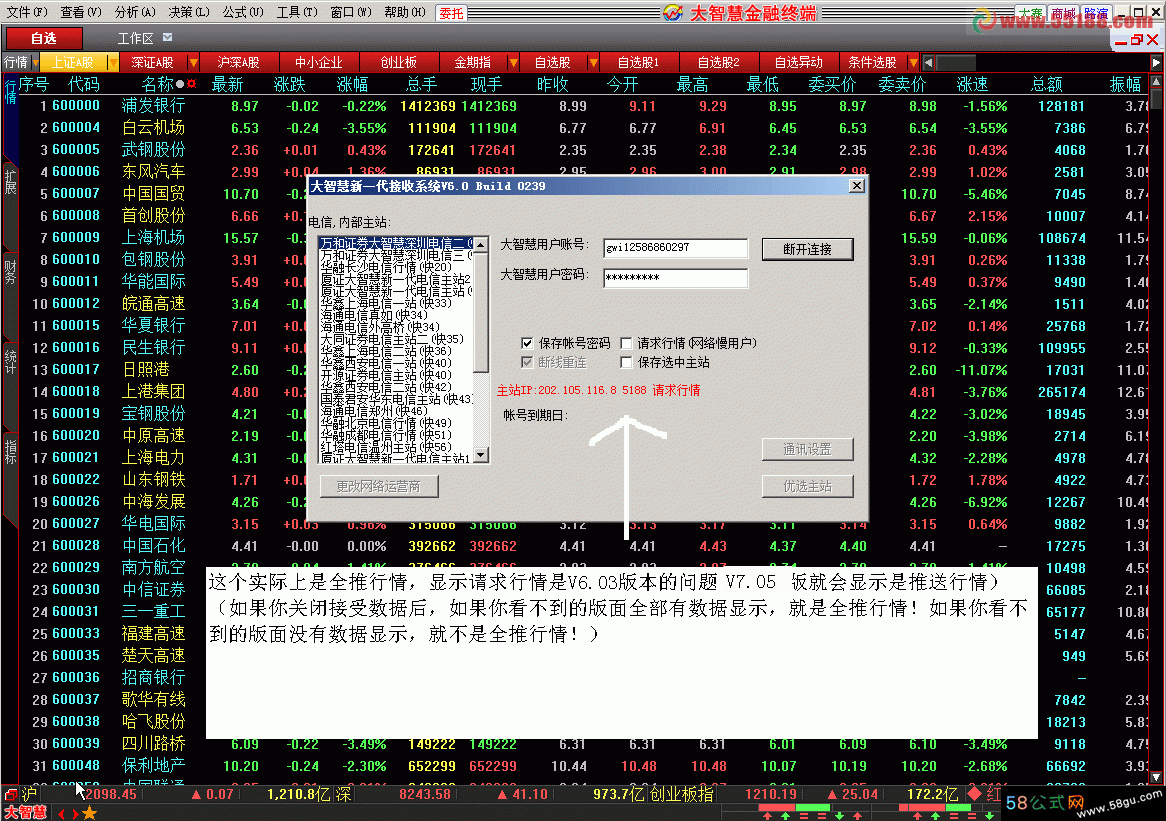Switch to the 沪深A股 tab
This screenshot has height=821, width=1166.
238,62
